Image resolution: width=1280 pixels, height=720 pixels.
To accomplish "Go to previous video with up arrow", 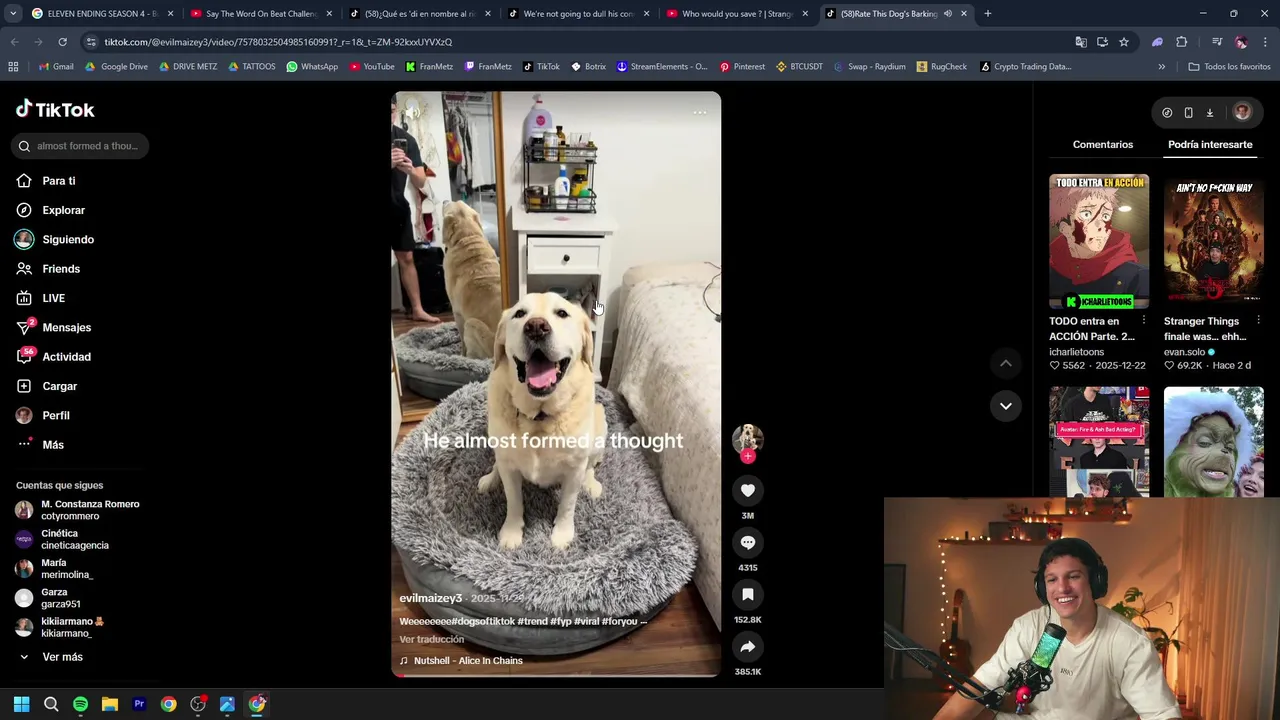I will click(x=1005, y=364).
